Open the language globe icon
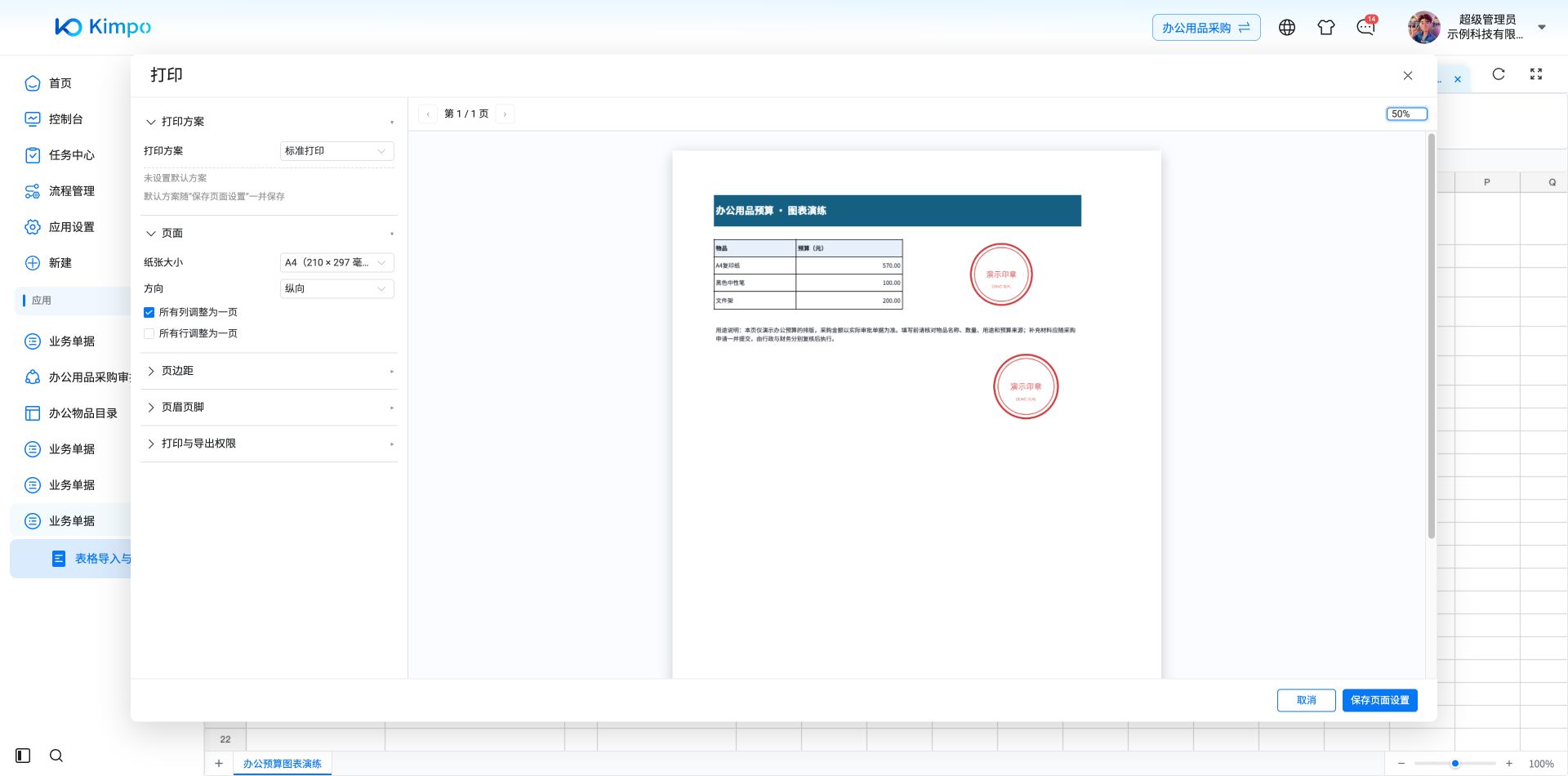The width and height of the screenshot is (1568, 776). (x=1287, y=28)
